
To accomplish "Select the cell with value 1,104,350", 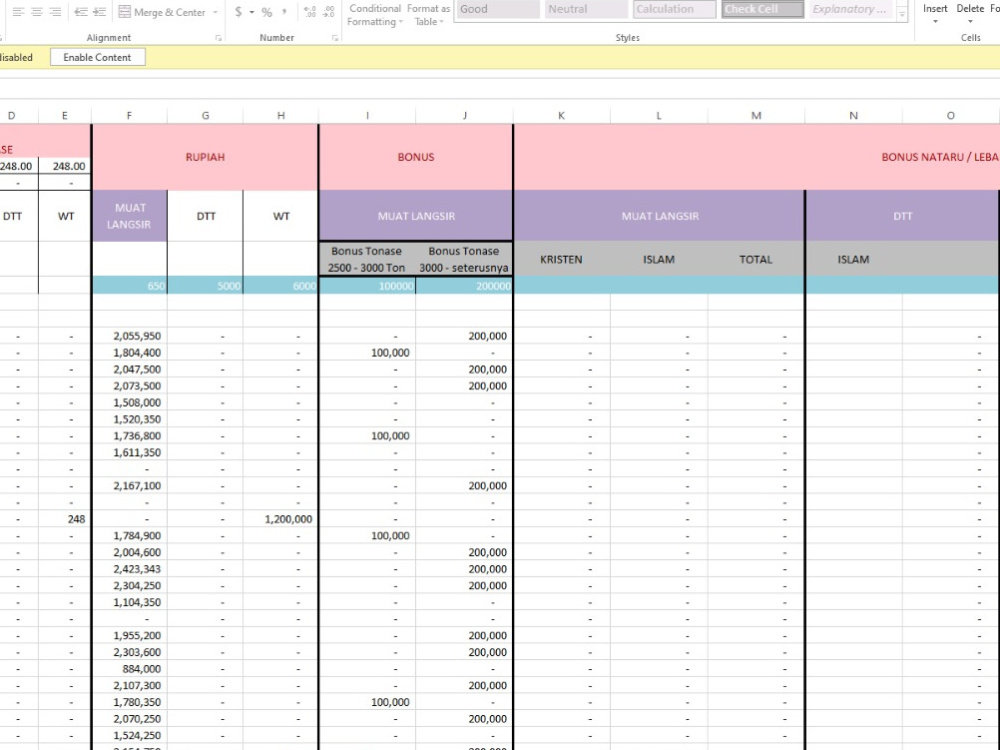I will click(129, 602).
